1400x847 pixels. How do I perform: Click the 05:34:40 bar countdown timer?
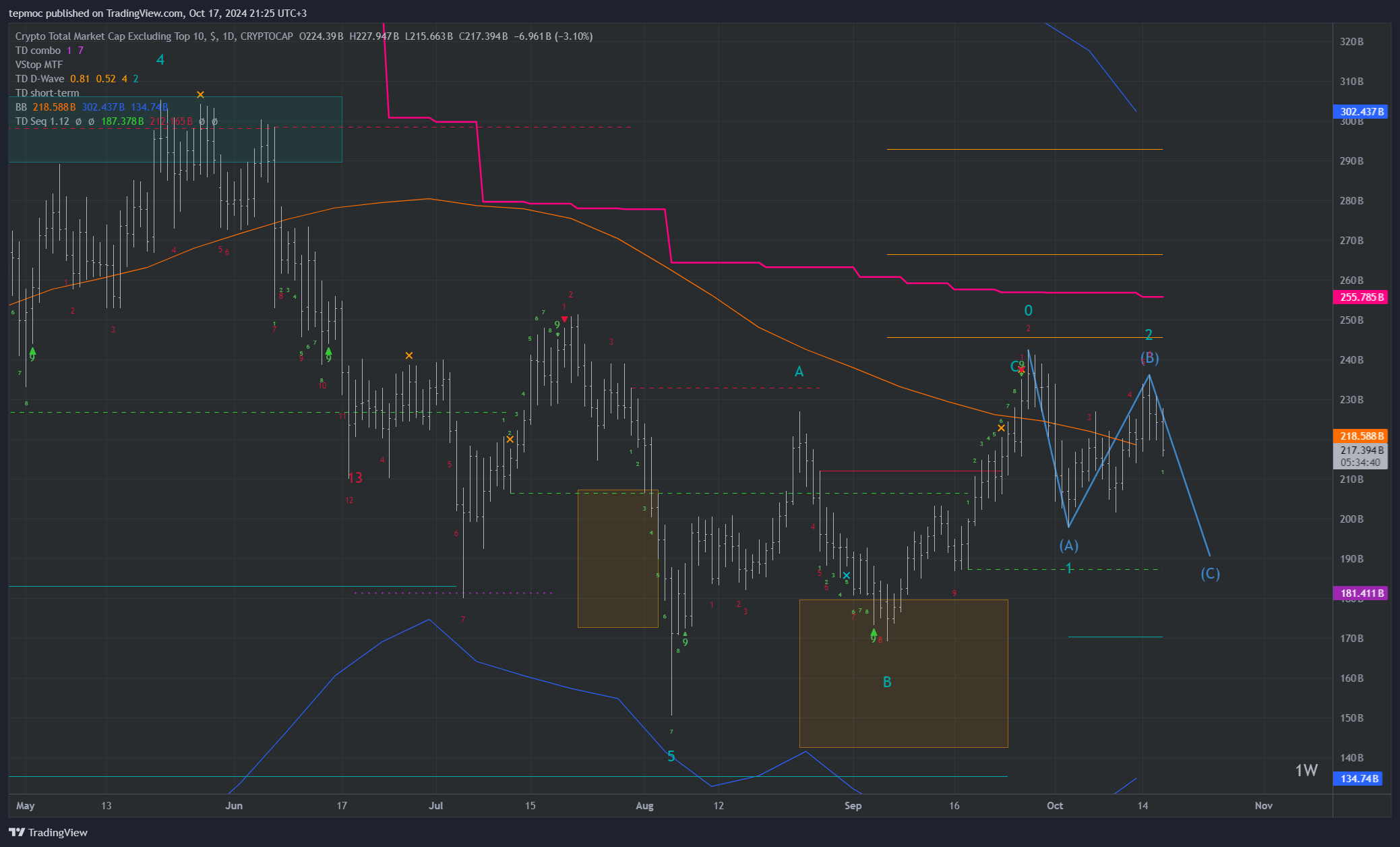(x=1361, y=463)
